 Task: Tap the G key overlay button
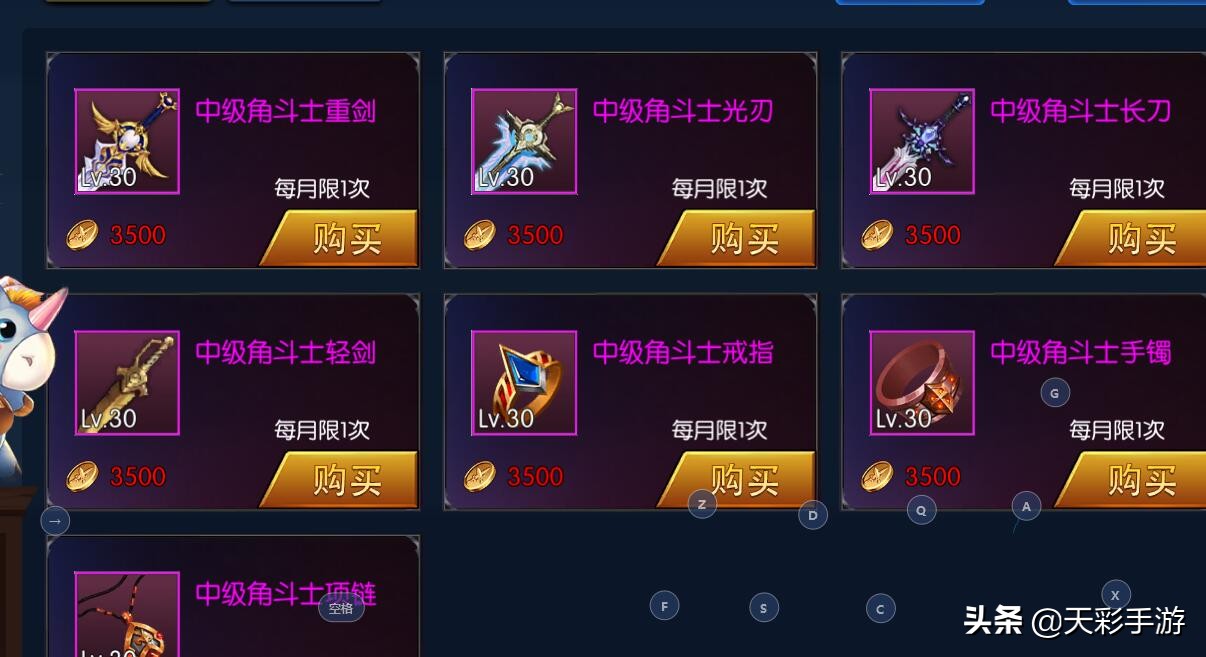1055,393
